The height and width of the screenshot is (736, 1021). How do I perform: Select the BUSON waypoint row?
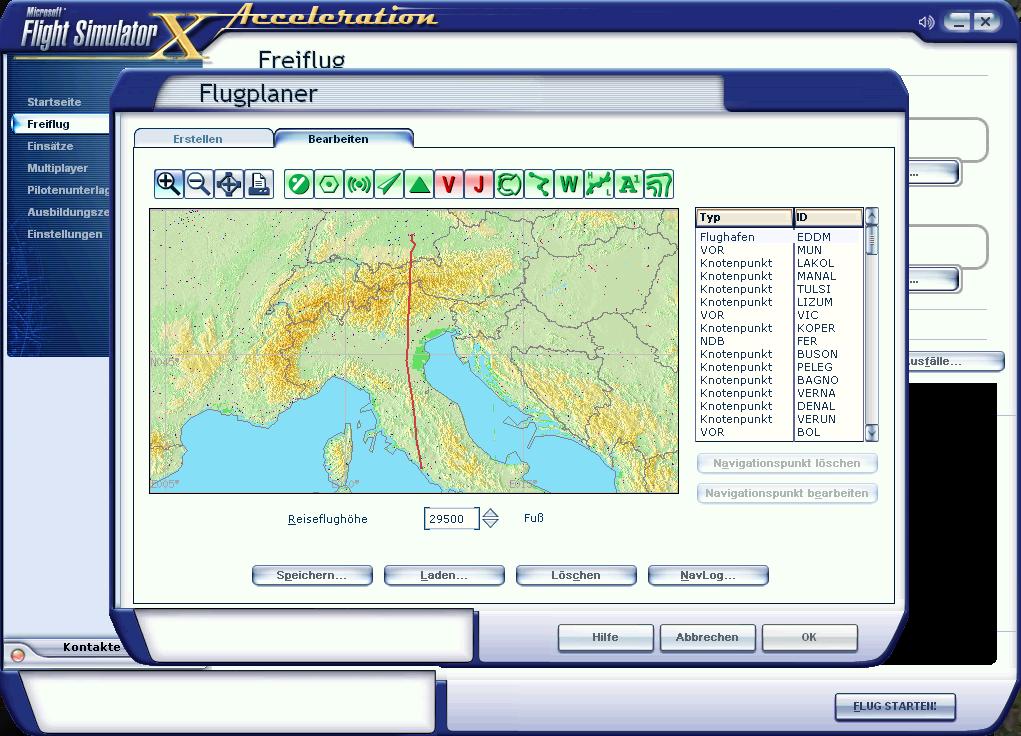click(779, 354)
